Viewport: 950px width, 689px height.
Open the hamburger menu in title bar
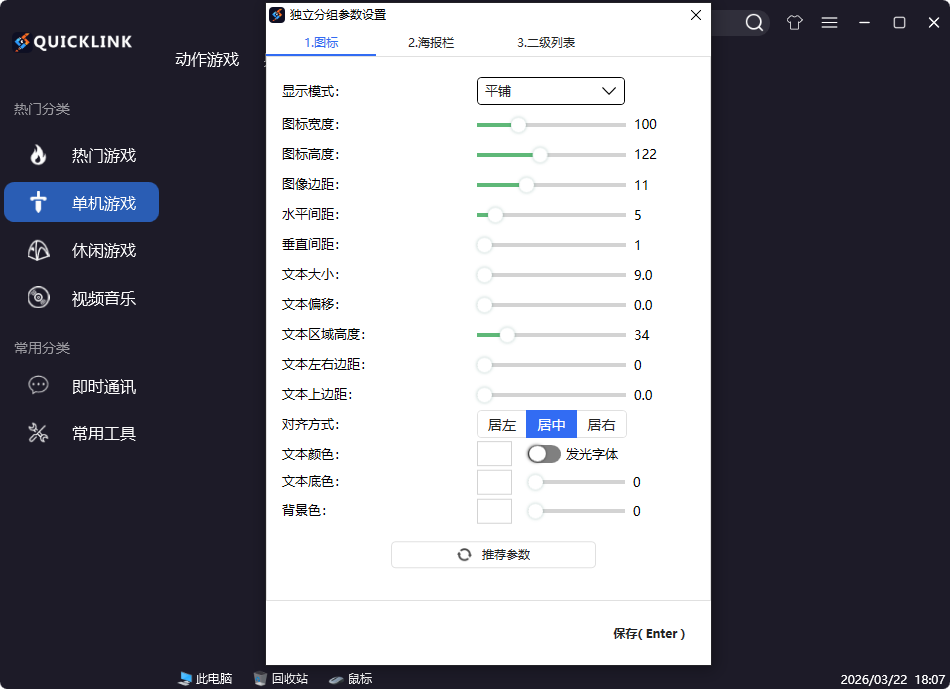click(829, 22)
